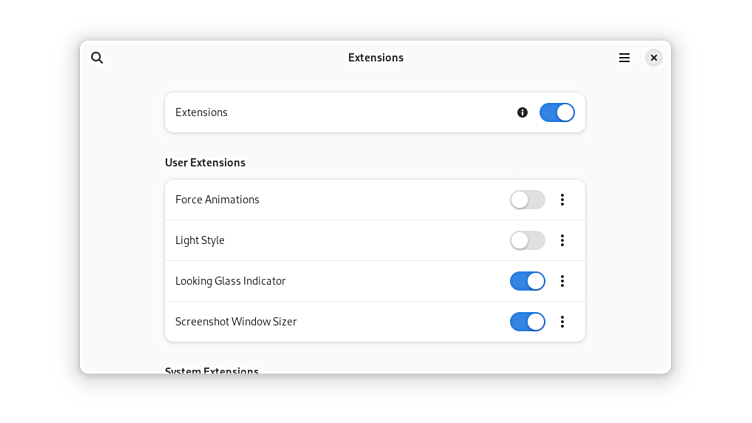This screenshot has width=752, height=423.
Task: Disable the Looking Glass Indicator extension
Action: coord(527,281)
